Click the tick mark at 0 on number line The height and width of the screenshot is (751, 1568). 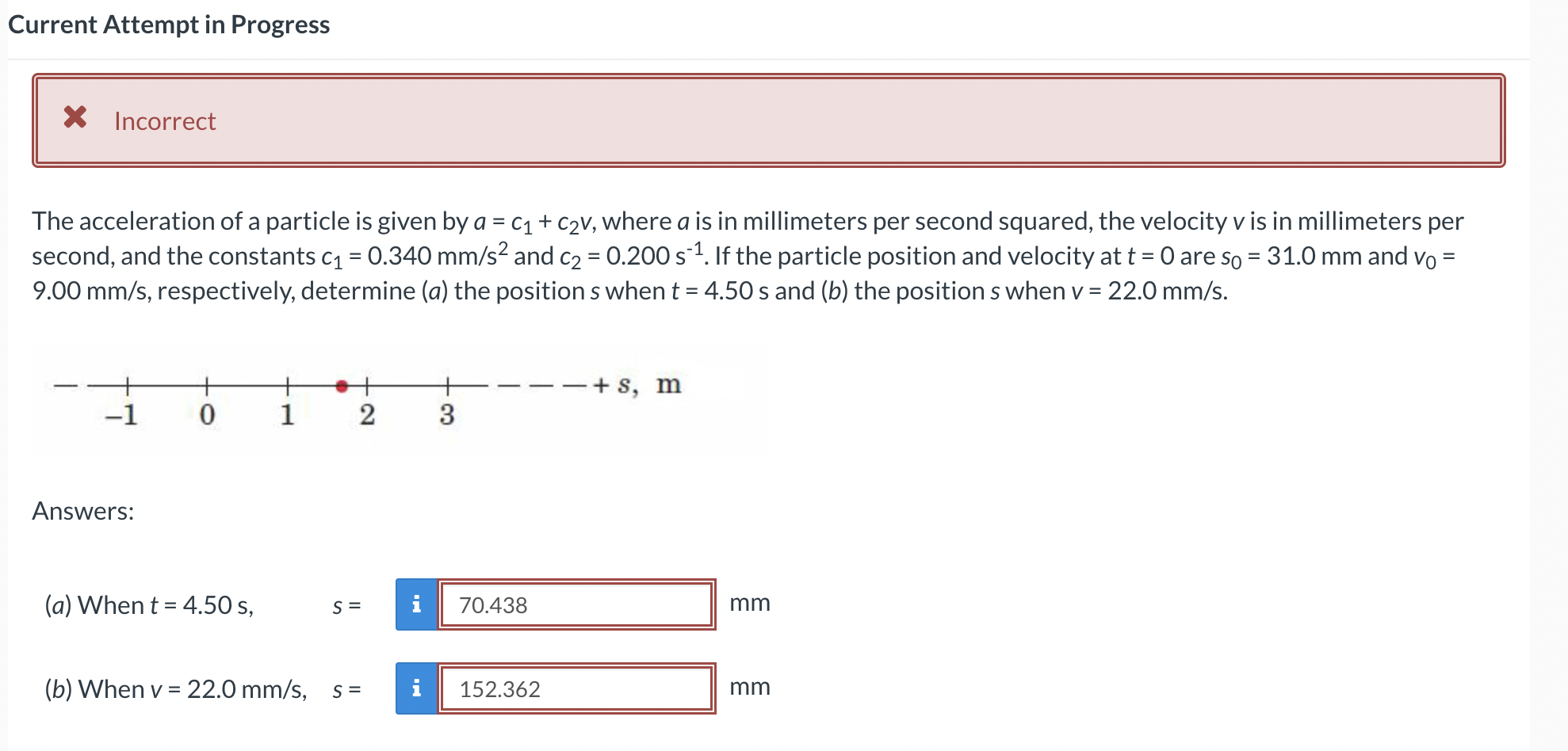[207, 386]
